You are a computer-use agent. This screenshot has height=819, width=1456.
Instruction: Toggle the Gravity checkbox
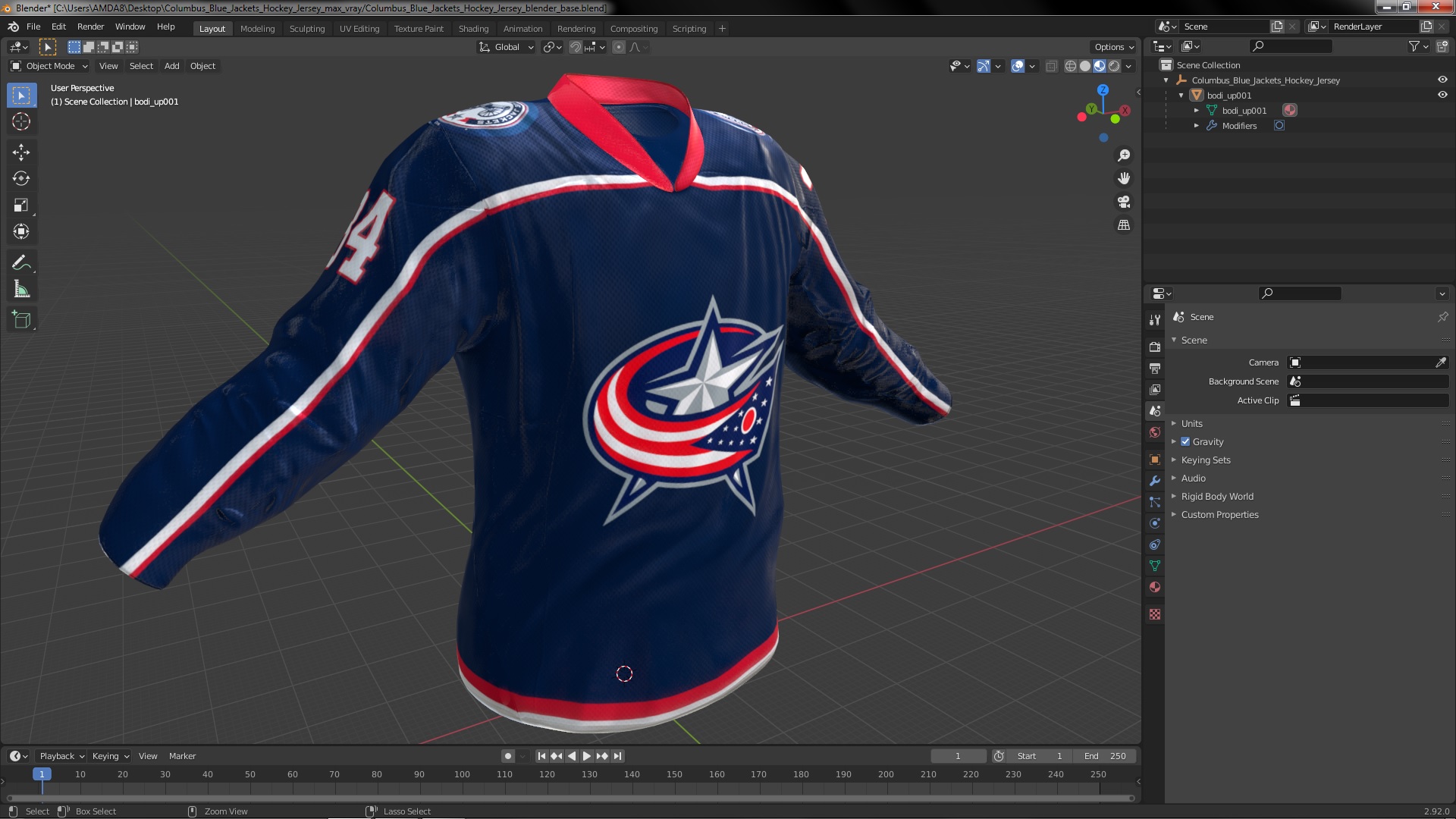(1185, 442)
